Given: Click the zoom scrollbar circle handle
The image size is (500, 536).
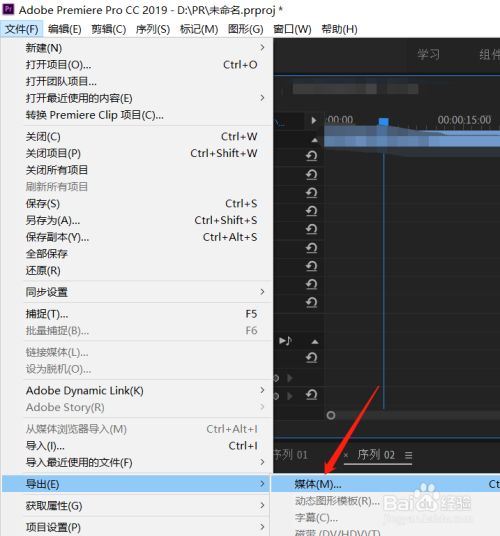Looking at the screenshot, I should point(330,415).
